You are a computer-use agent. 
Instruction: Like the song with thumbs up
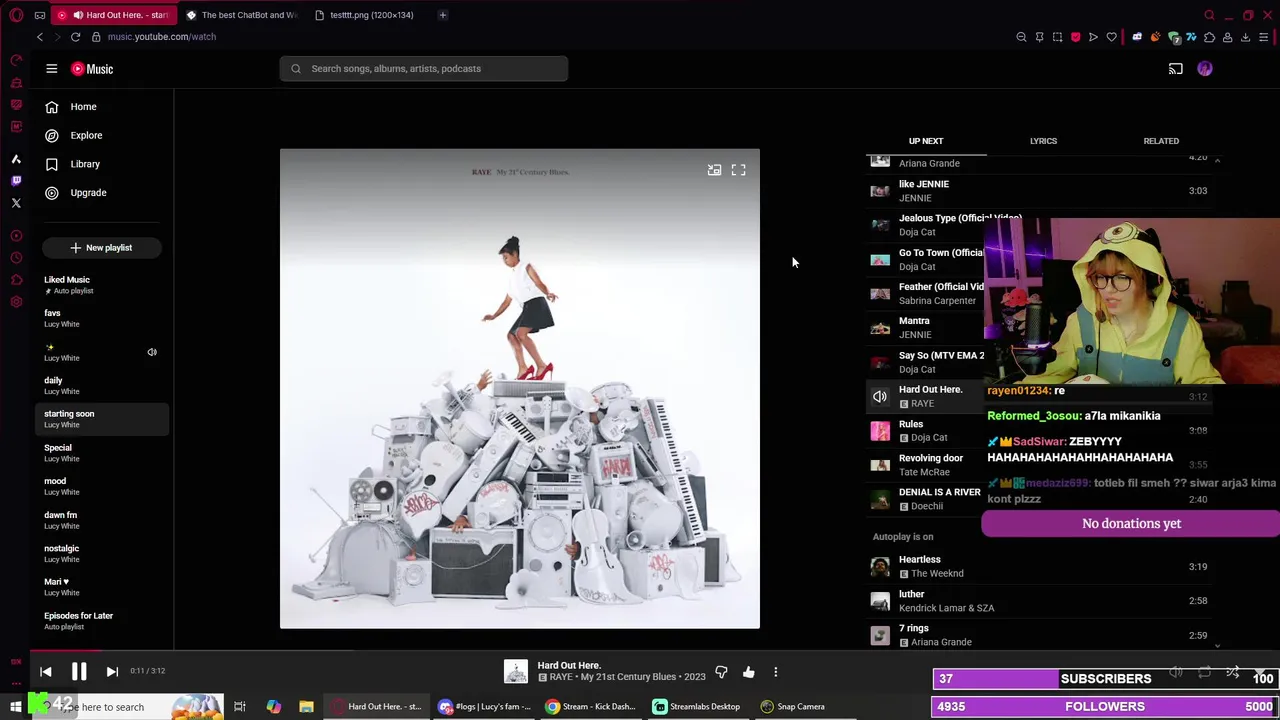coord(748,672)
